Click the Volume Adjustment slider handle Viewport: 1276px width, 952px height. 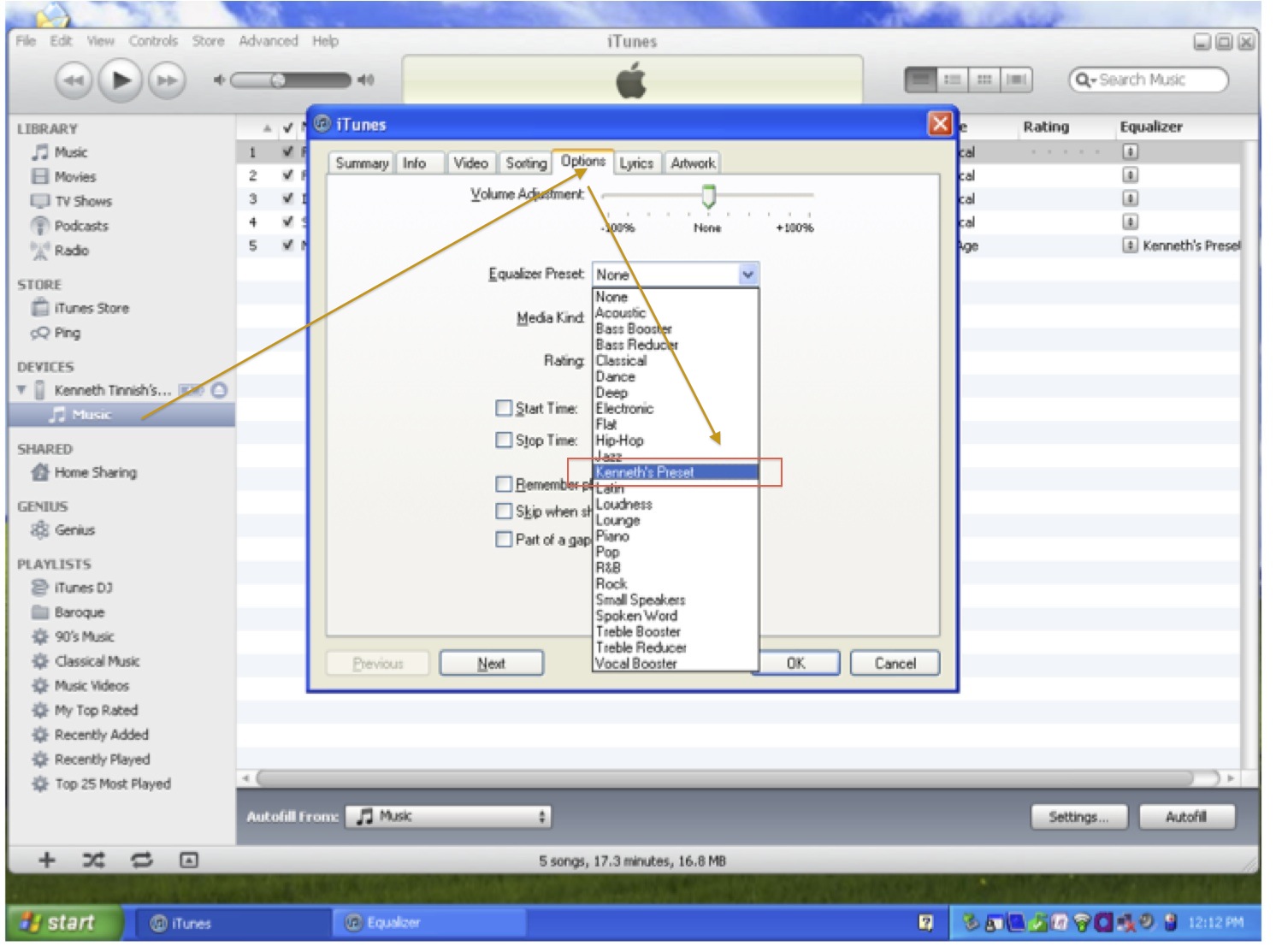[x=708, y=196]
